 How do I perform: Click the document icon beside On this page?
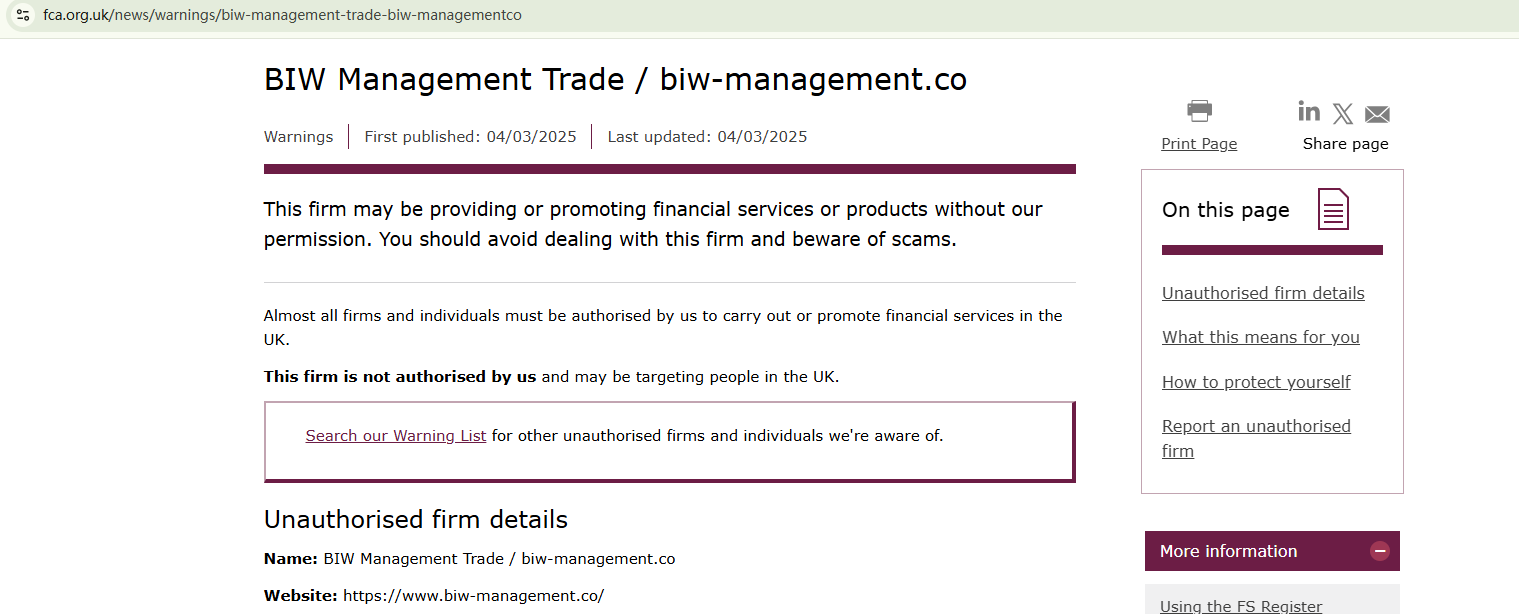click(1333, 209)
